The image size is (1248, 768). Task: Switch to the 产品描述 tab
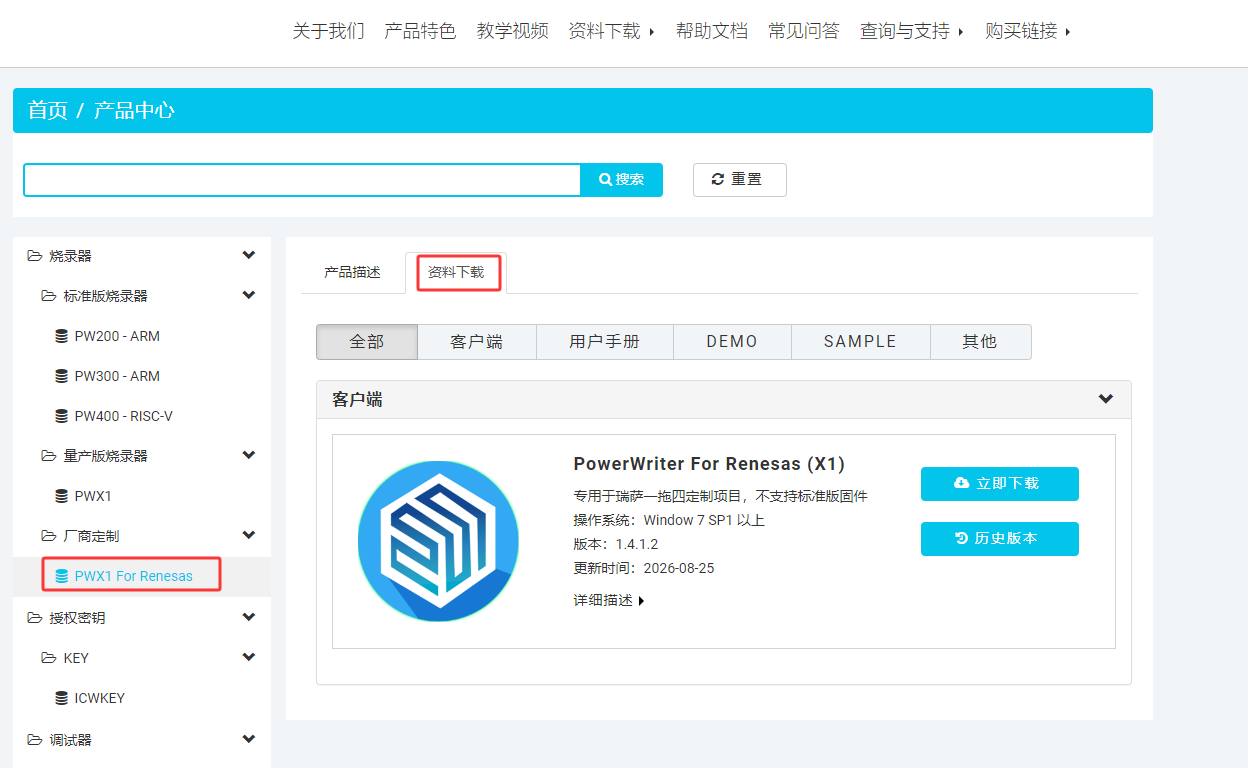click(352, 272)
